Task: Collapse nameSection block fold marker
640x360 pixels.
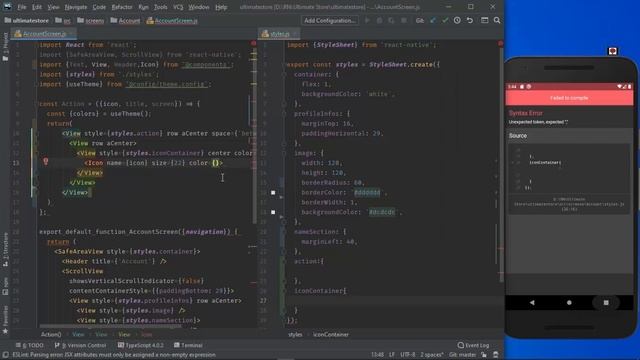Action: [x=284, y=232]
